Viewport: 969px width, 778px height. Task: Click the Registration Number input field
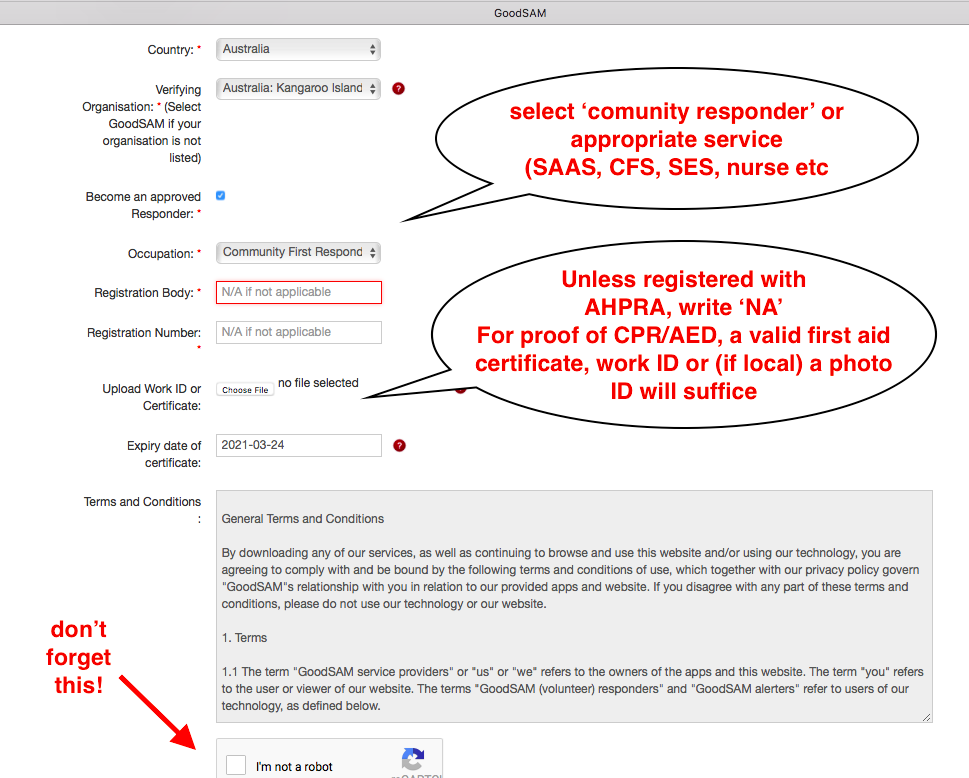(x=298, y=332)
